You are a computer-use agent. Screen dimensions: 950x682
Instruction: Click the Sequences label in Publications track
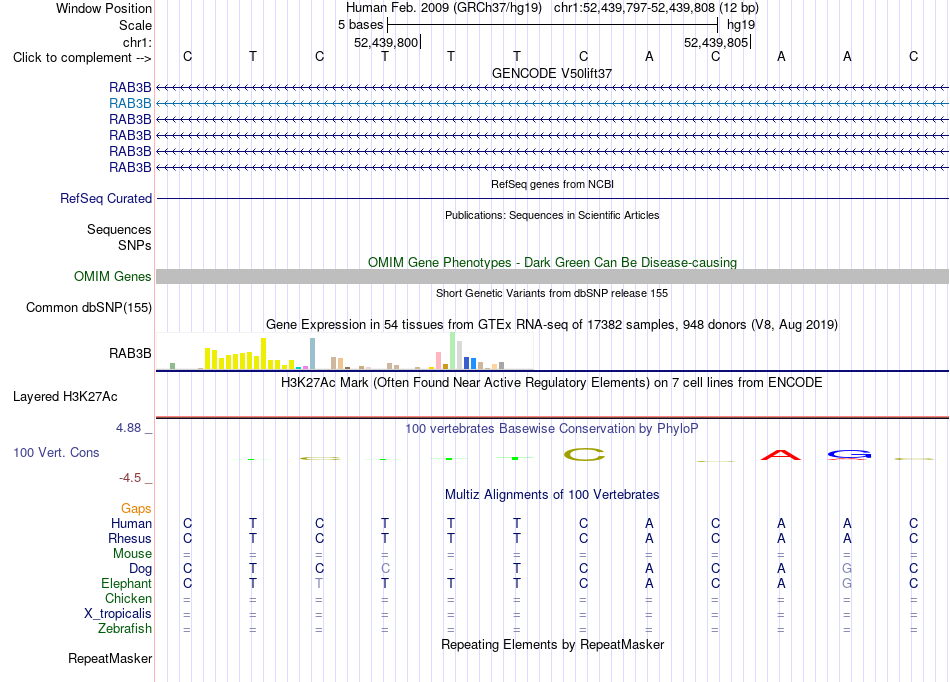point(119,230)
